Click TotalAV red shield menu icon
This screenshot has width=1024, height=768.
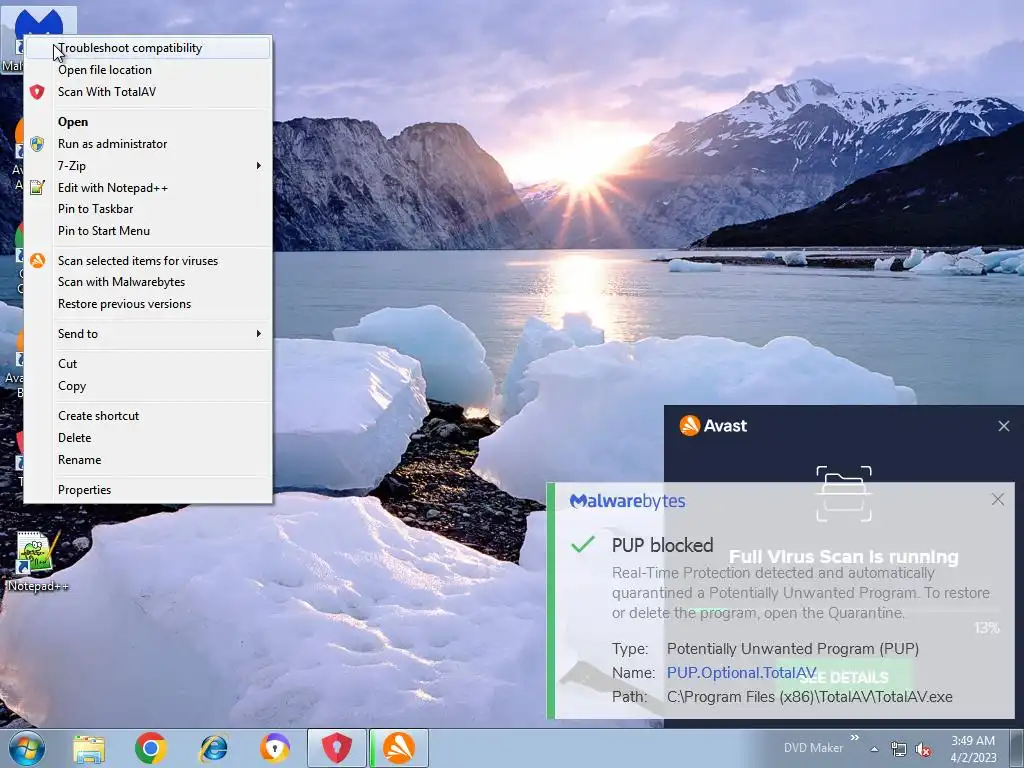coord(37,92)
